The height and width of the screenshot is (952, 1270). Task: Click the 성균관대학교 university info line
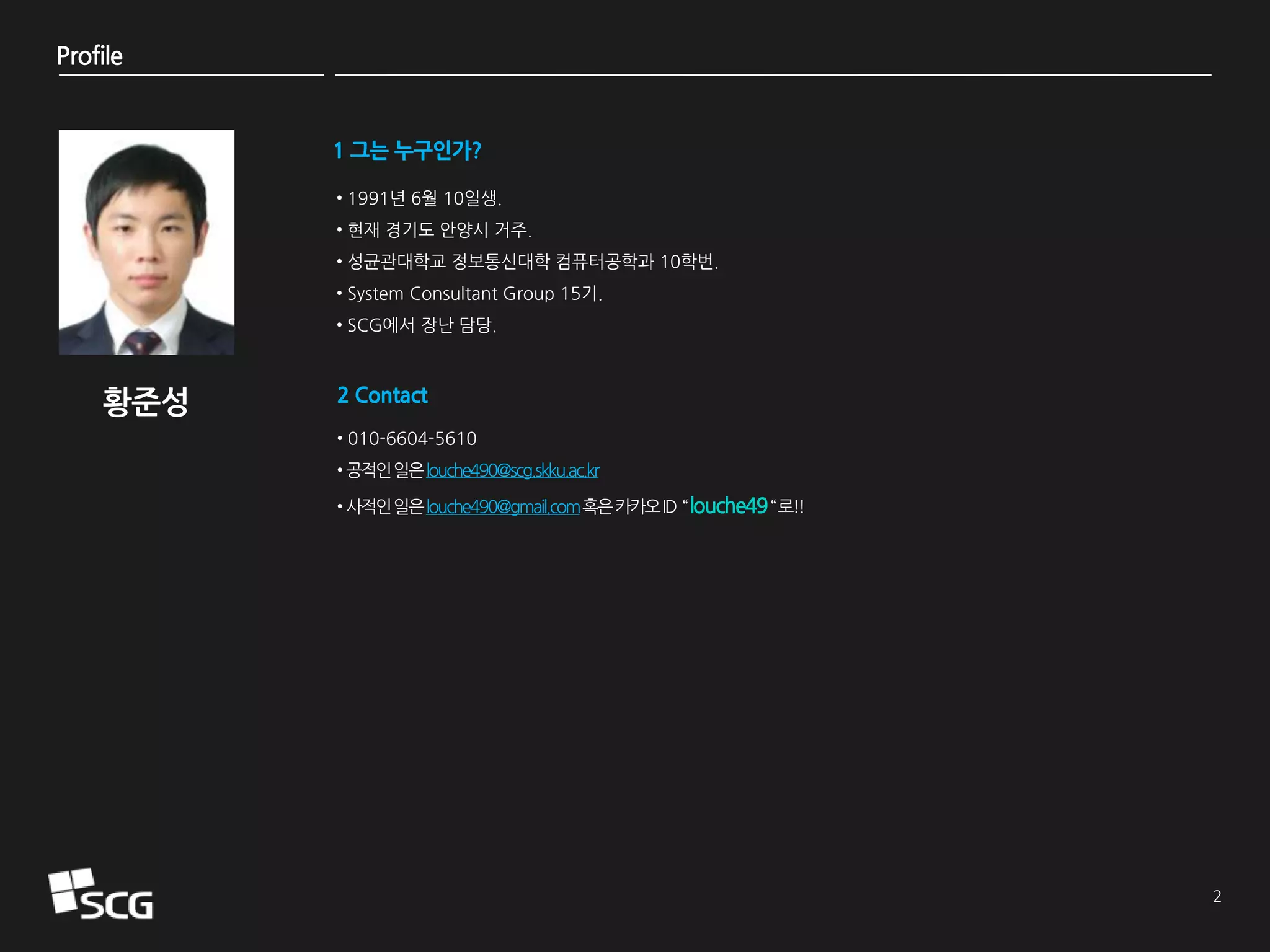532,262
